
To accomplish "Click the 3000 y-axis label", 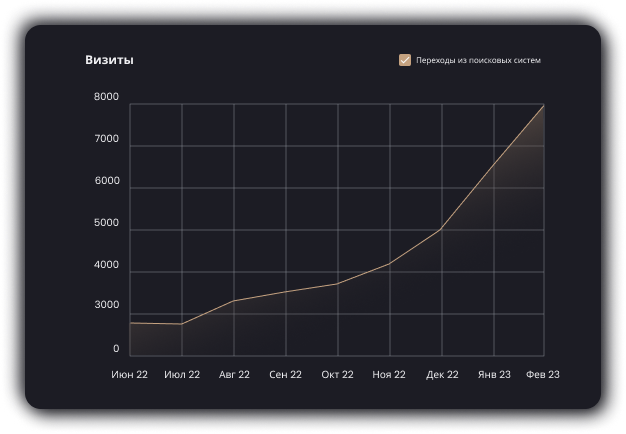I will pos(107,305).
